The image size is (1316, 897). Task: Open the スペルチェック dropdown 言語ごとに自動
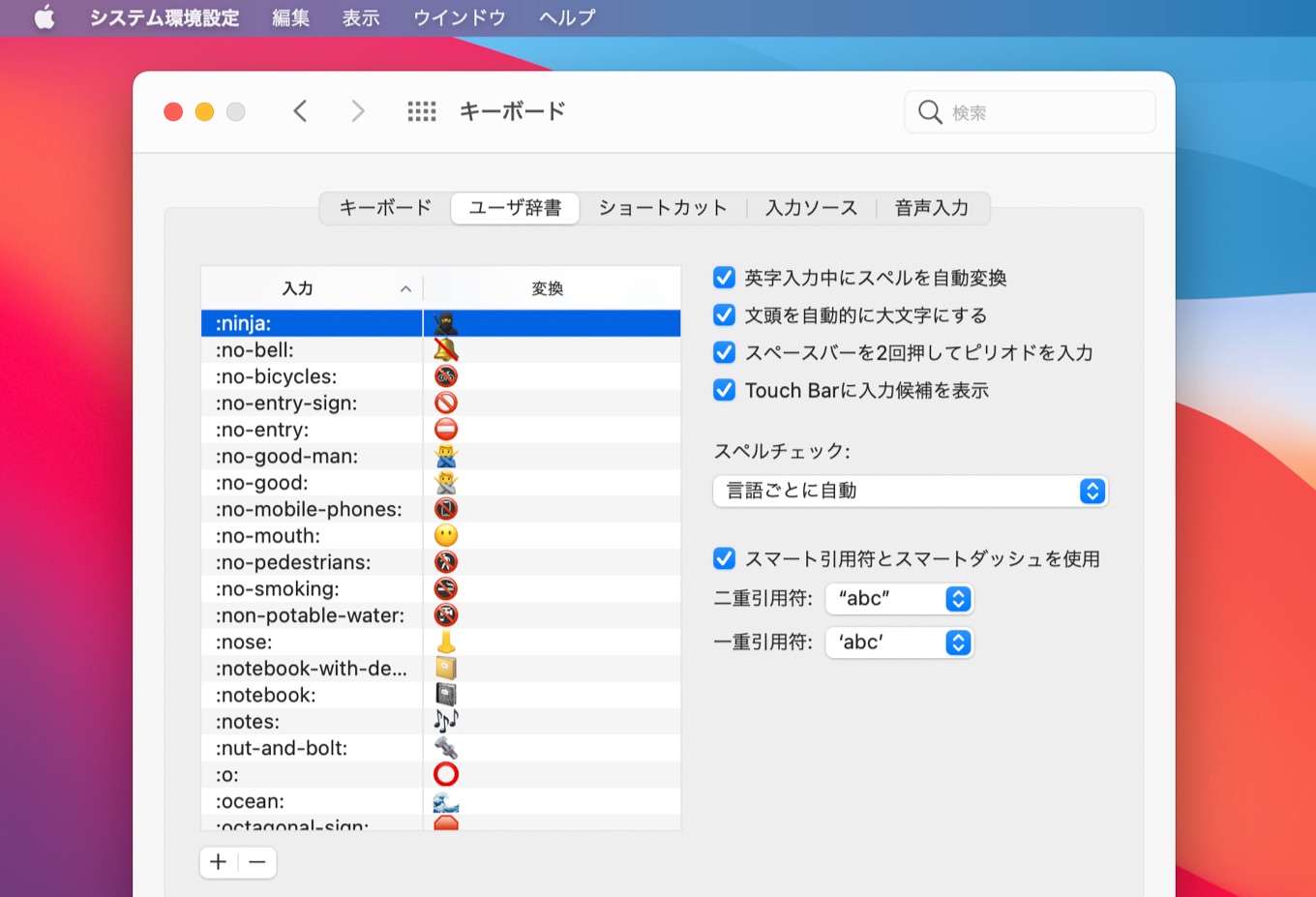point(910,491)
